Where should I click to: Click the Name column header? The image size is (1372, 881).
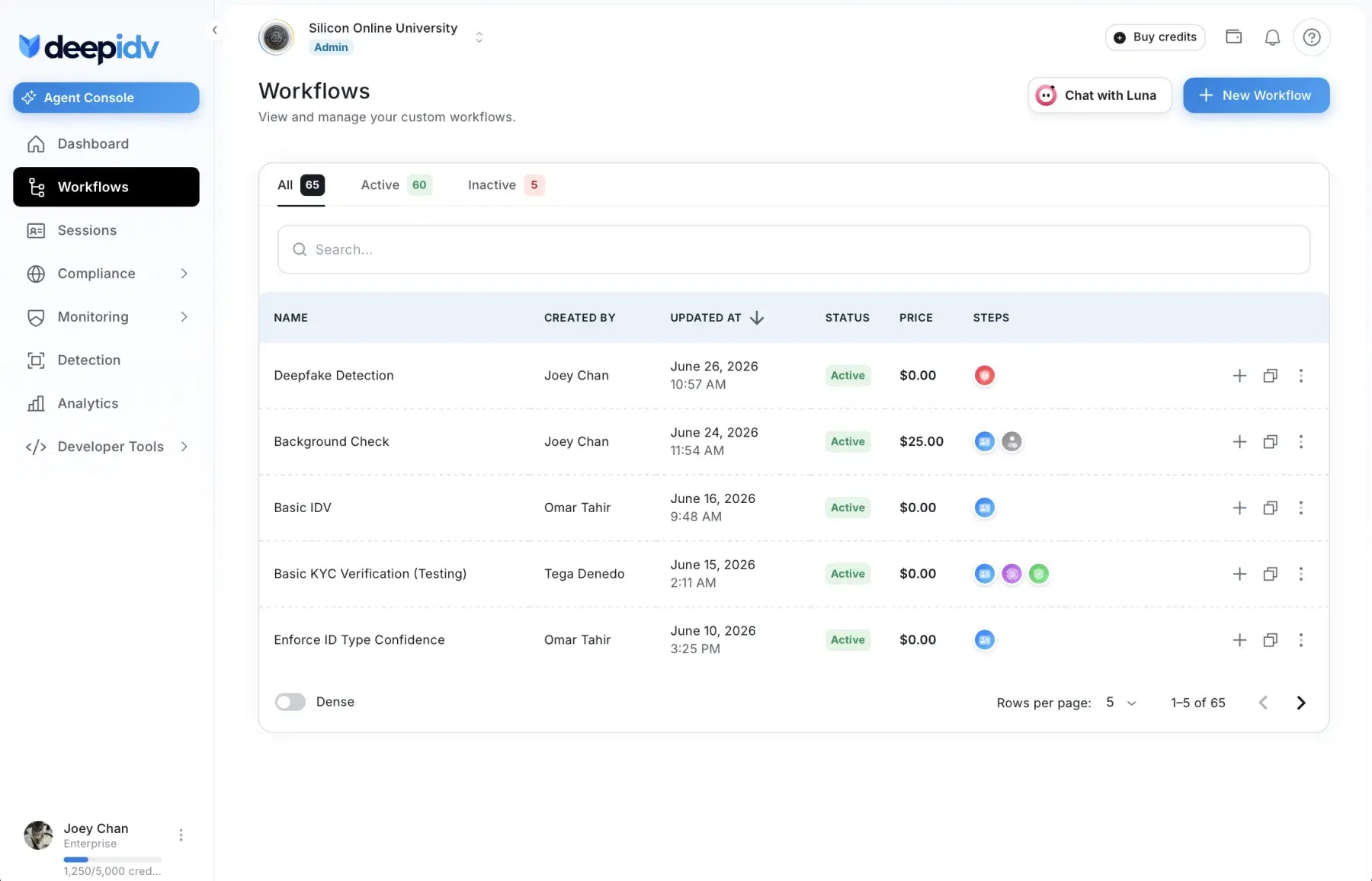point(291,318)
